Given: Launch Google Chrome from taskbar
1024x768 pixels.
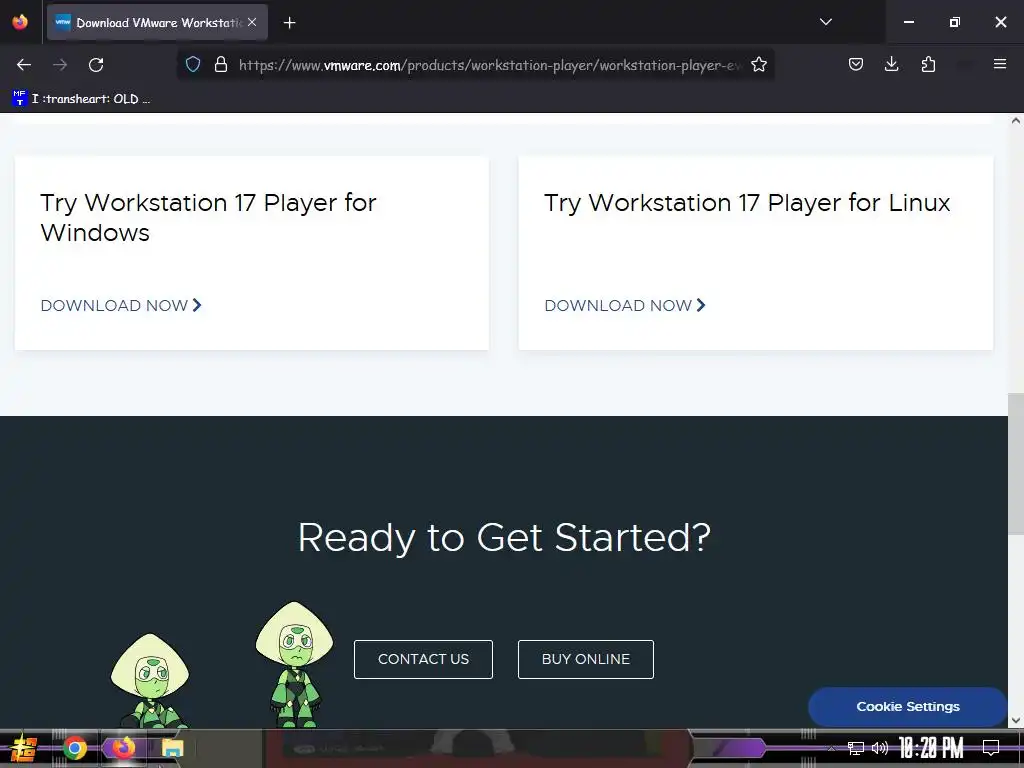Looking at the screenshot, I should pyautogui.click(x=75, y=748).
